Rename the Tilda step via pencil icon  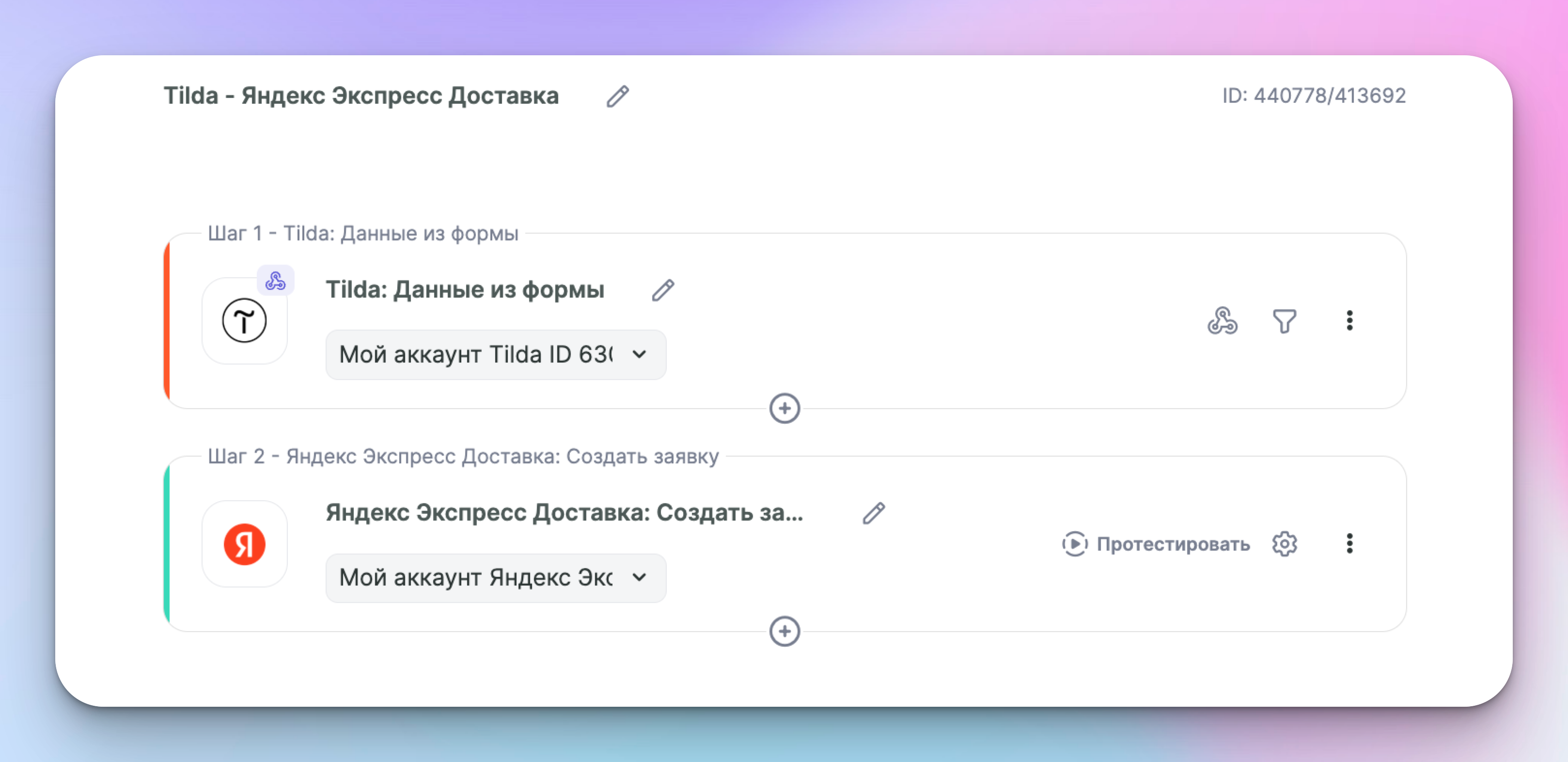[663, 290]
